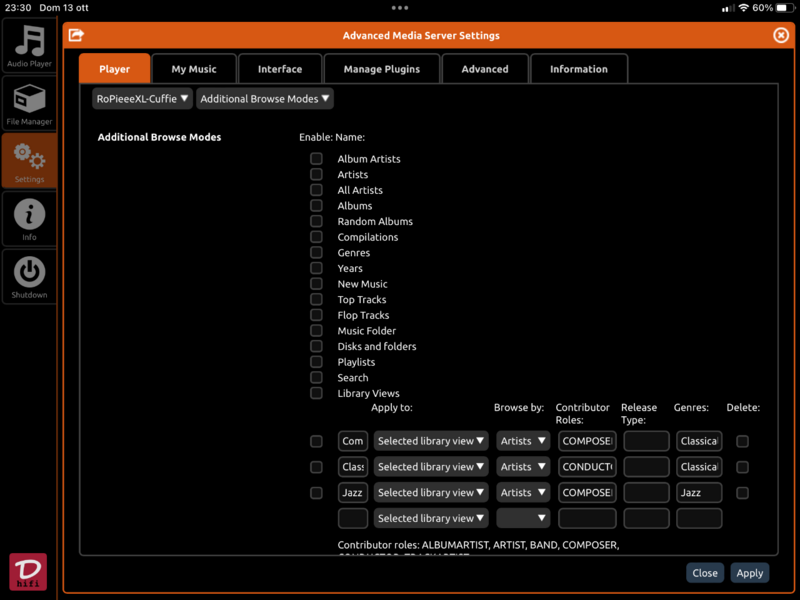
Task: Open the RoPieeeXL-Cuffie player dropdown
Action: (143, 99)
